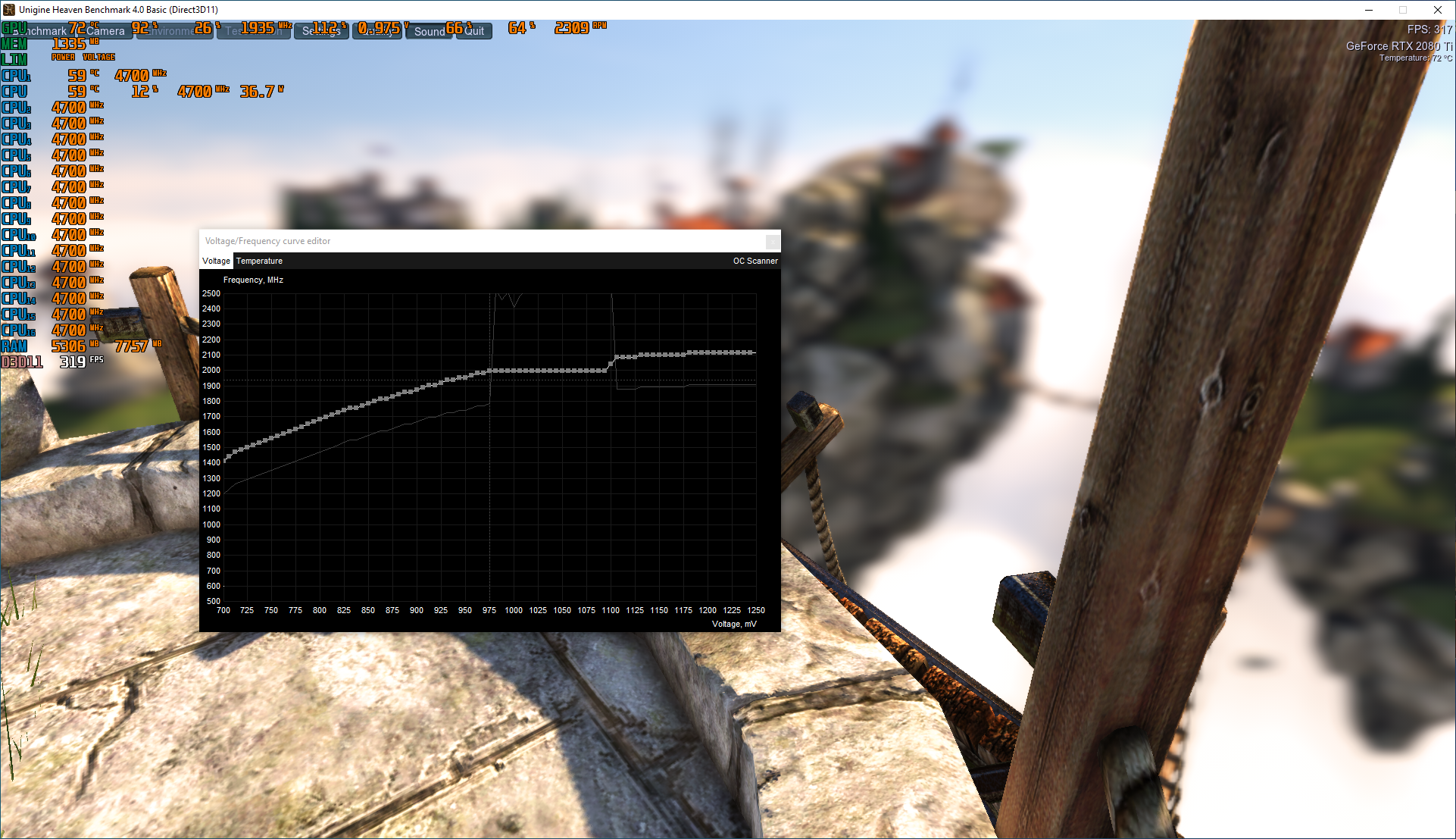Launch the OC Scanner link
The height and width of the screenshot is (839, 1456).
pyautogui.click(x=755, y=261)
